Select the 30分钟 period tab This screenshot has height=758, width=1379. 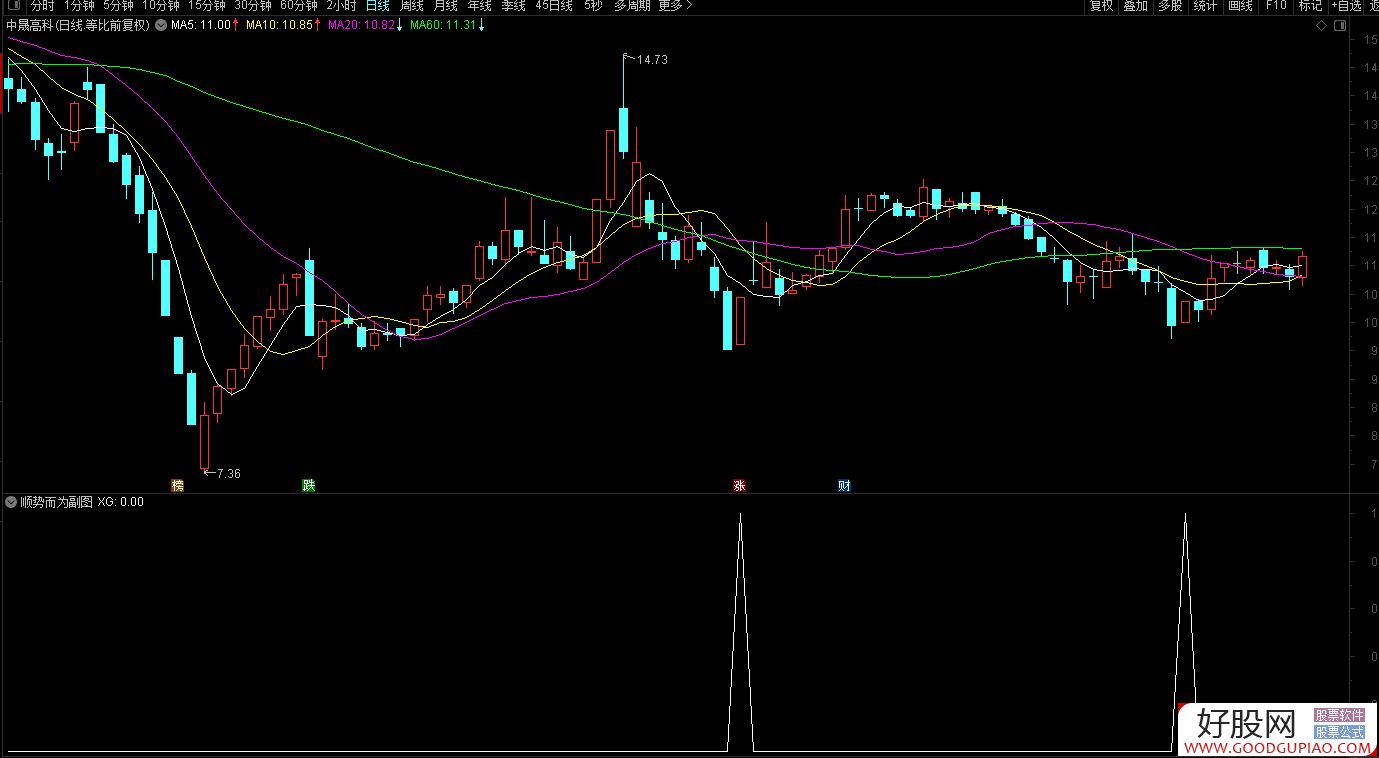pos(253,6)
